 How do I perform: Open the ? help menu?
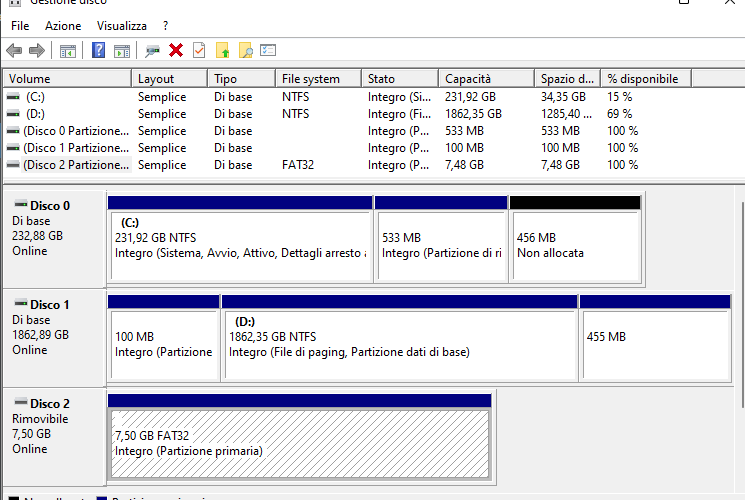165,26
